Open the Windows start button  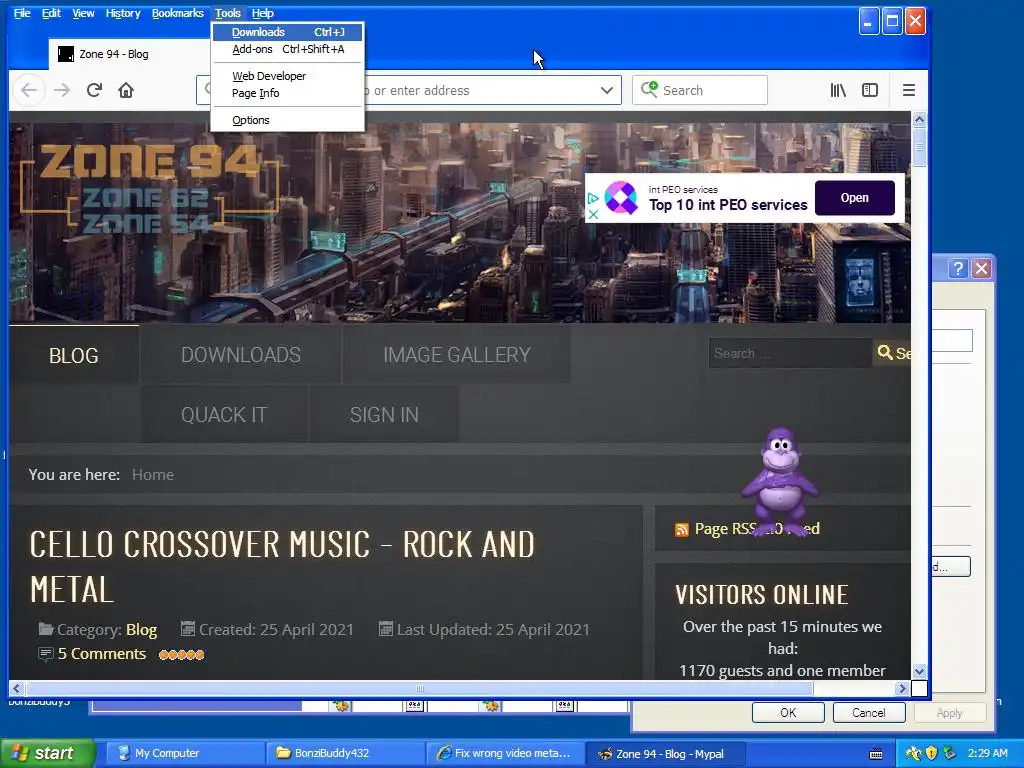(x=47, y=753)
